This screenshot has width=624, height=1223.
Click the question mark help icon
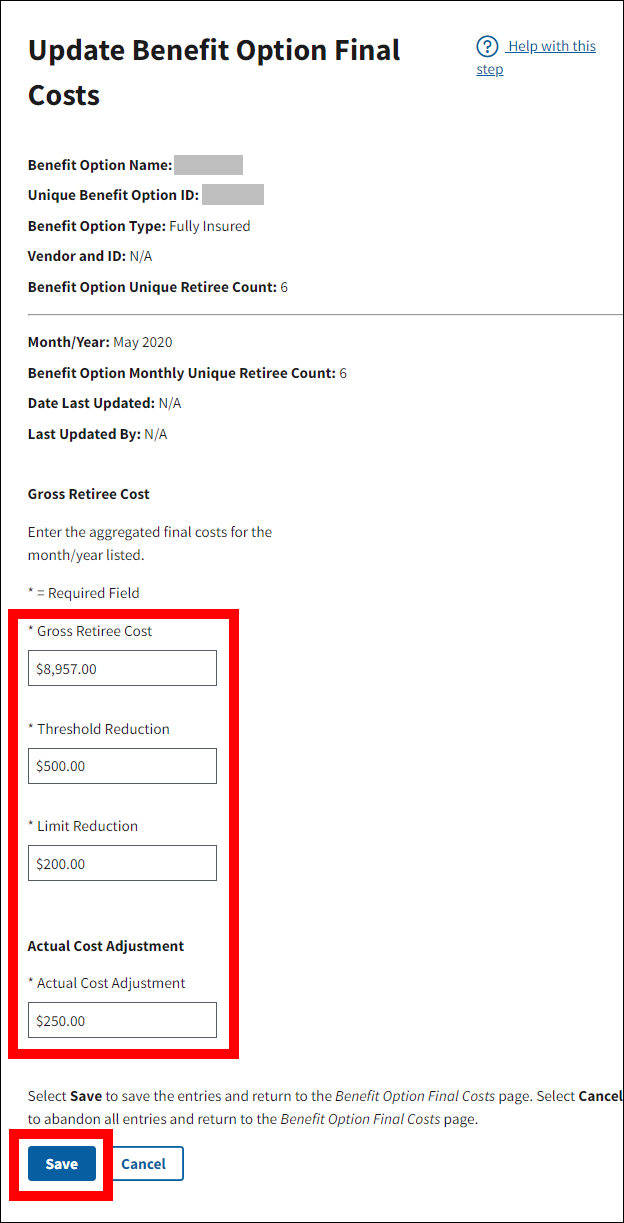[x=487, y=47]
